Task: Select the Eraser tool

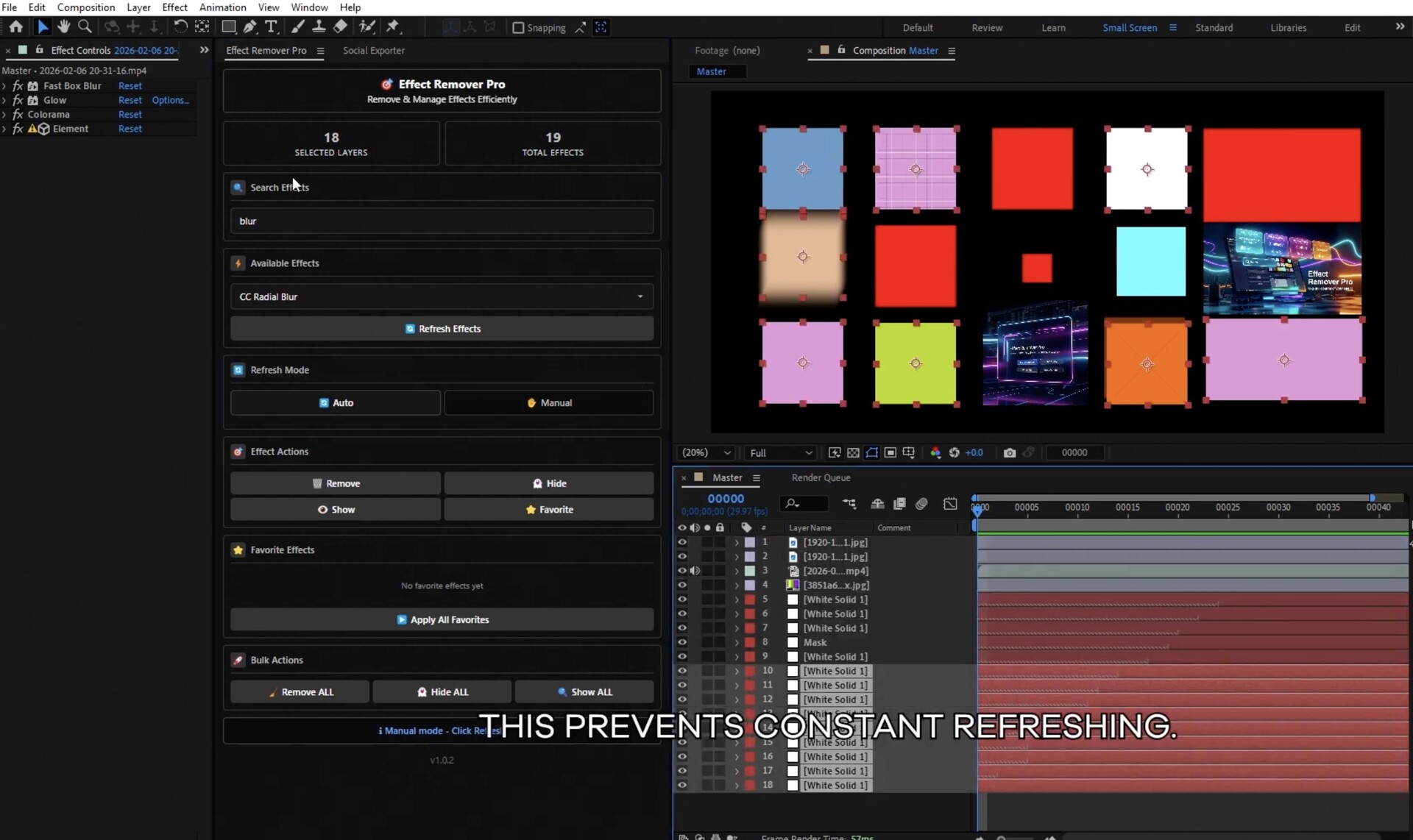Action: tap(341, 26)
